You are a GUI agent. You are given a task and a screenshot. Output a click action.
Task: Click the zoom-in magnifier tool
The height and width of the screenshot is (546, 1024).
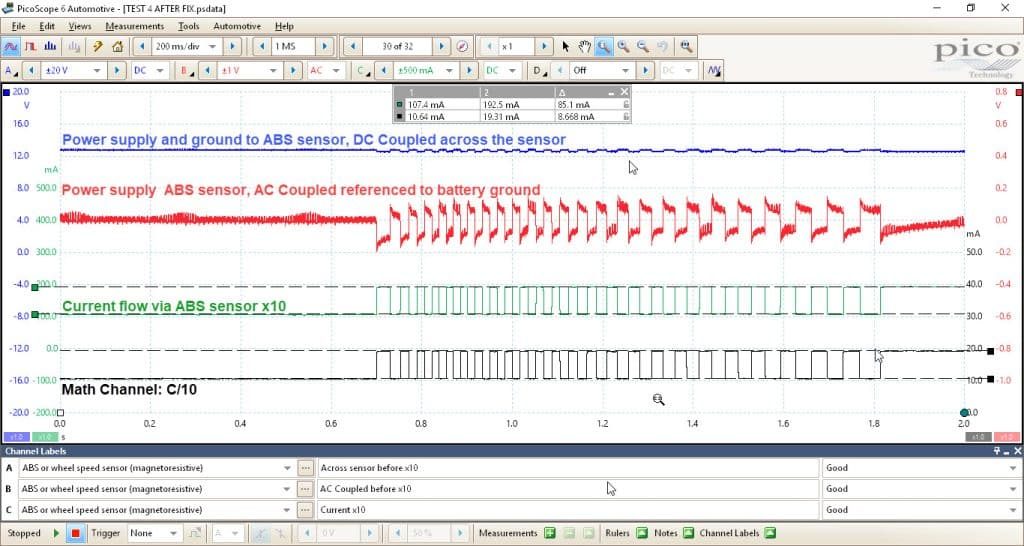click(624, 47)
